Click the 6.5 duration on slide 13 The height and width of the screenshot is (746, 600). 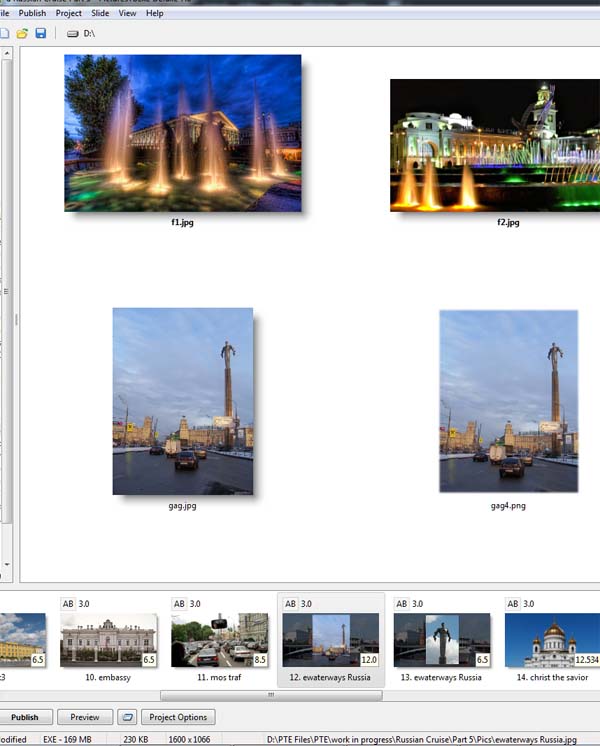click(x=482, y=659)
